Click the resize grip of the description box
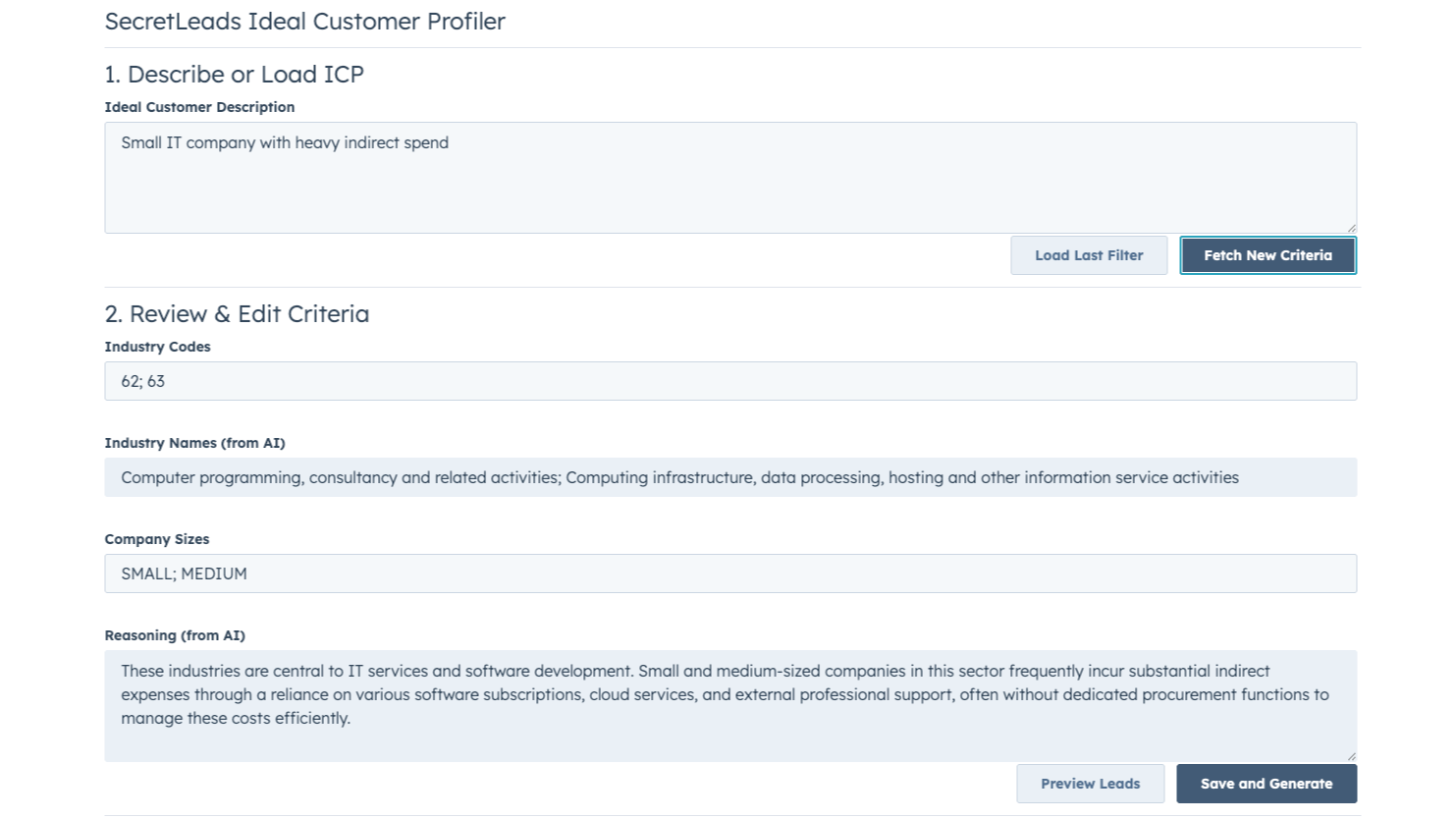Image resolution: width=1456 pixels, height=819 pixels. pyautogui.click(x=1351, y=228)
